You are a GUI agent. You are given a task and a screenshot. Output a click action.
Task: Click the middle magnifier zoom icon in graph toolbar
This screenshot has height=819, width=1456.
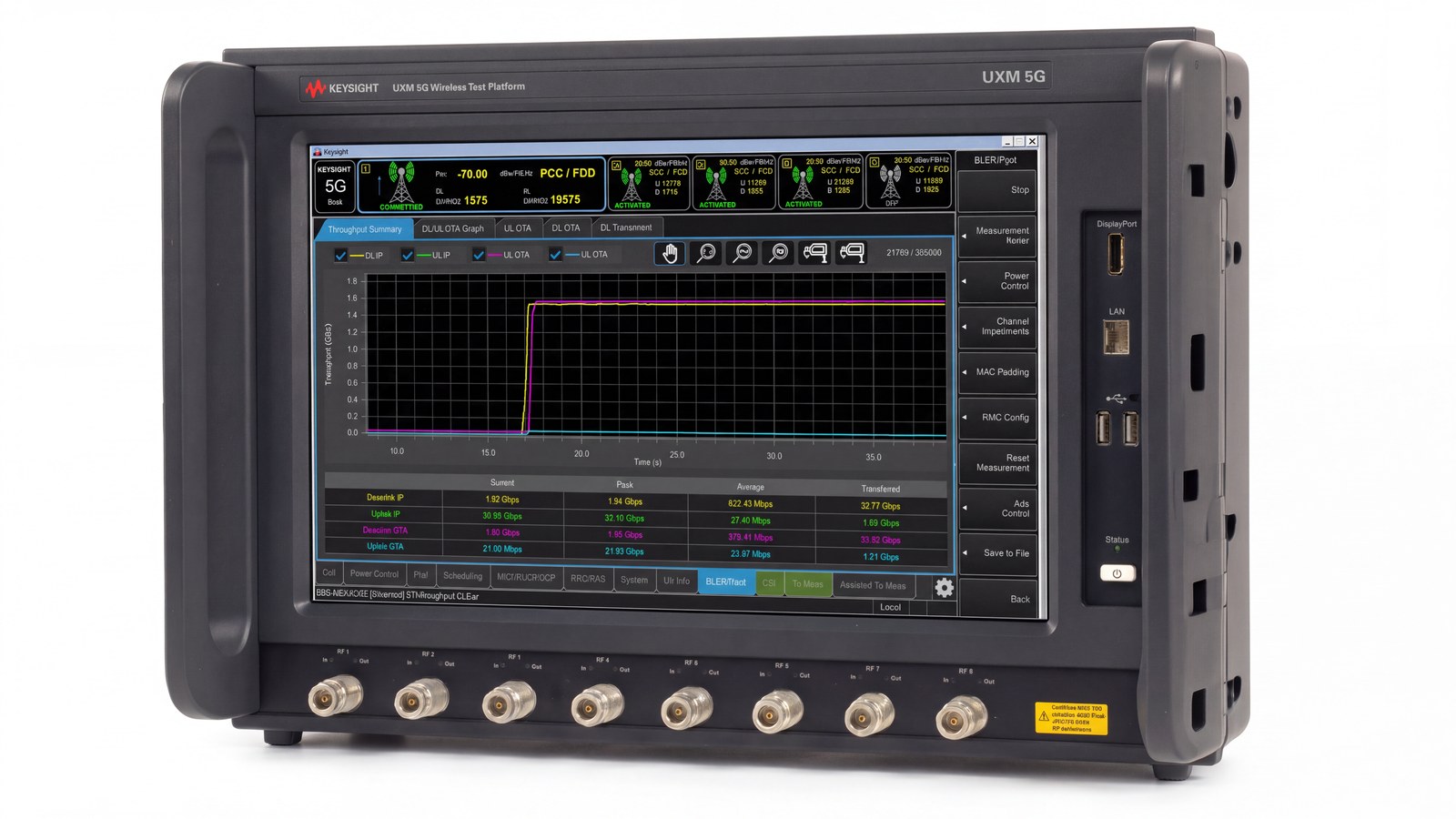tap(743, 253)
